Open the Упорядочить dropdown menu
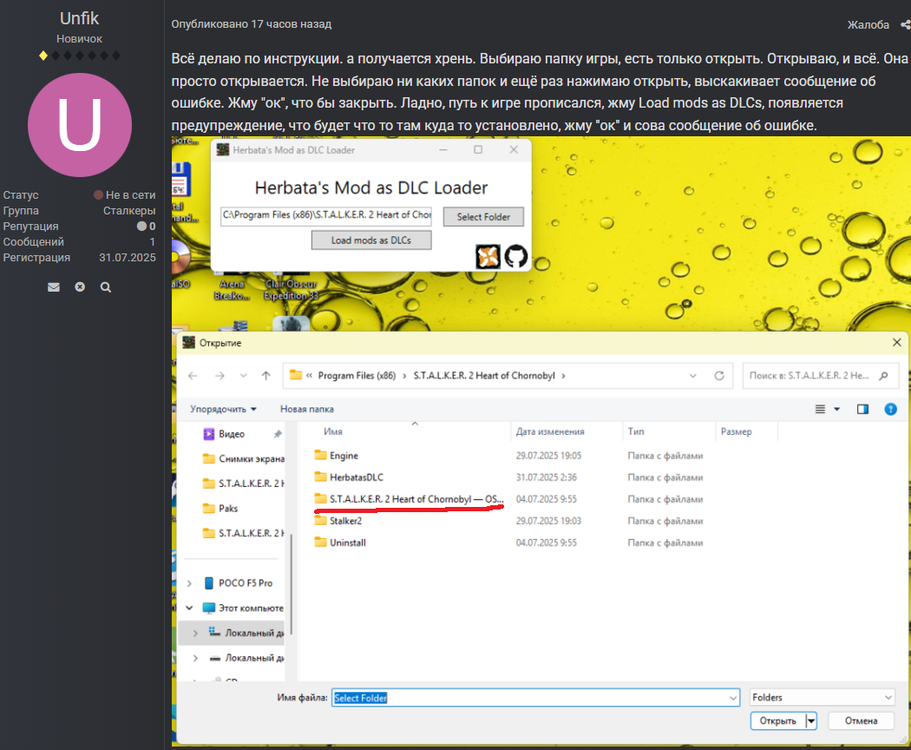 pyautogui.click(x=224, y=409)
